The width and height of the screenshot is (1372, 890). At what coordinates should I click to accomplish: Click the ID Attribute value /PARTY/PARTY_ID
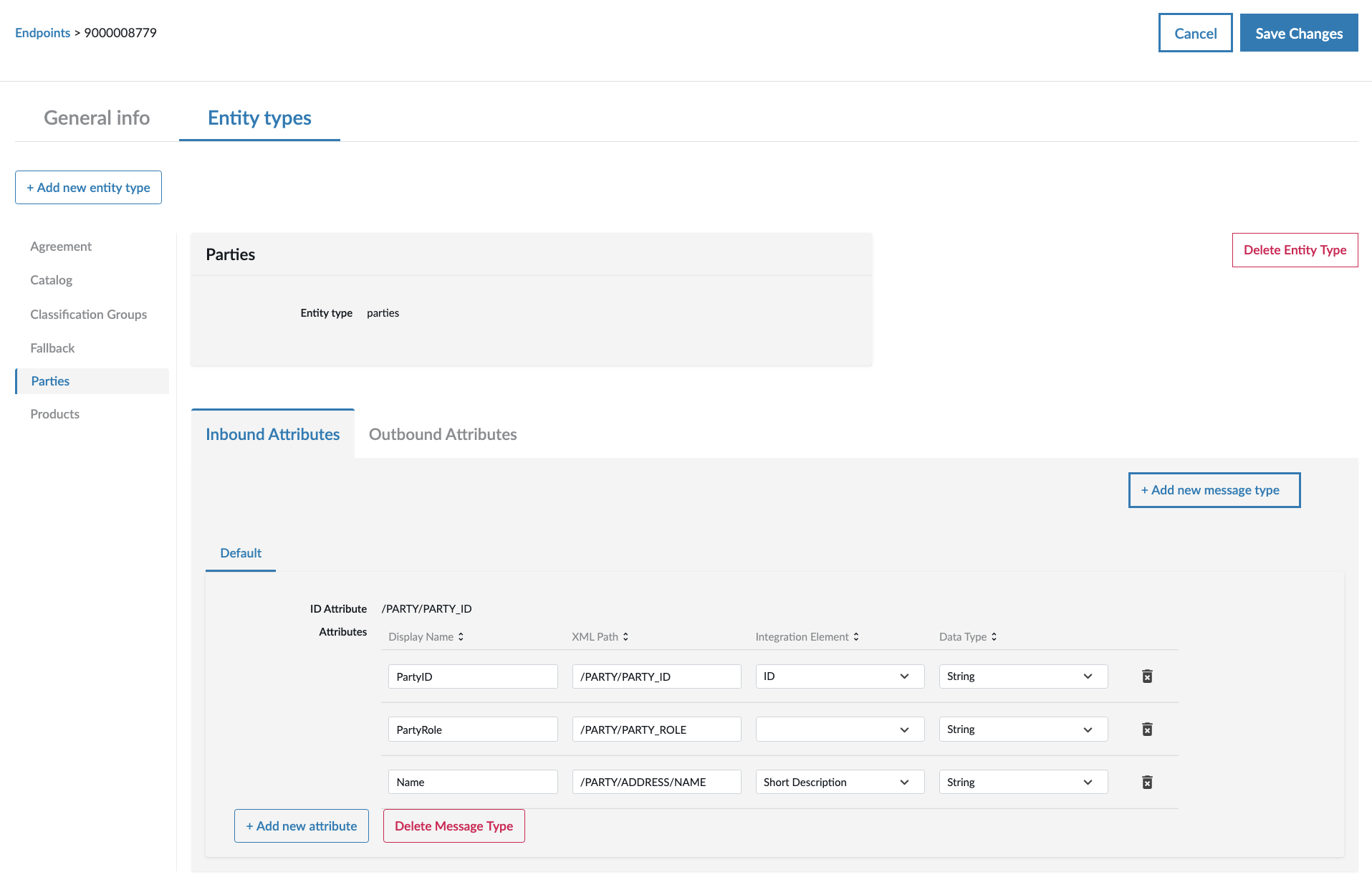[x=427, y=609]
